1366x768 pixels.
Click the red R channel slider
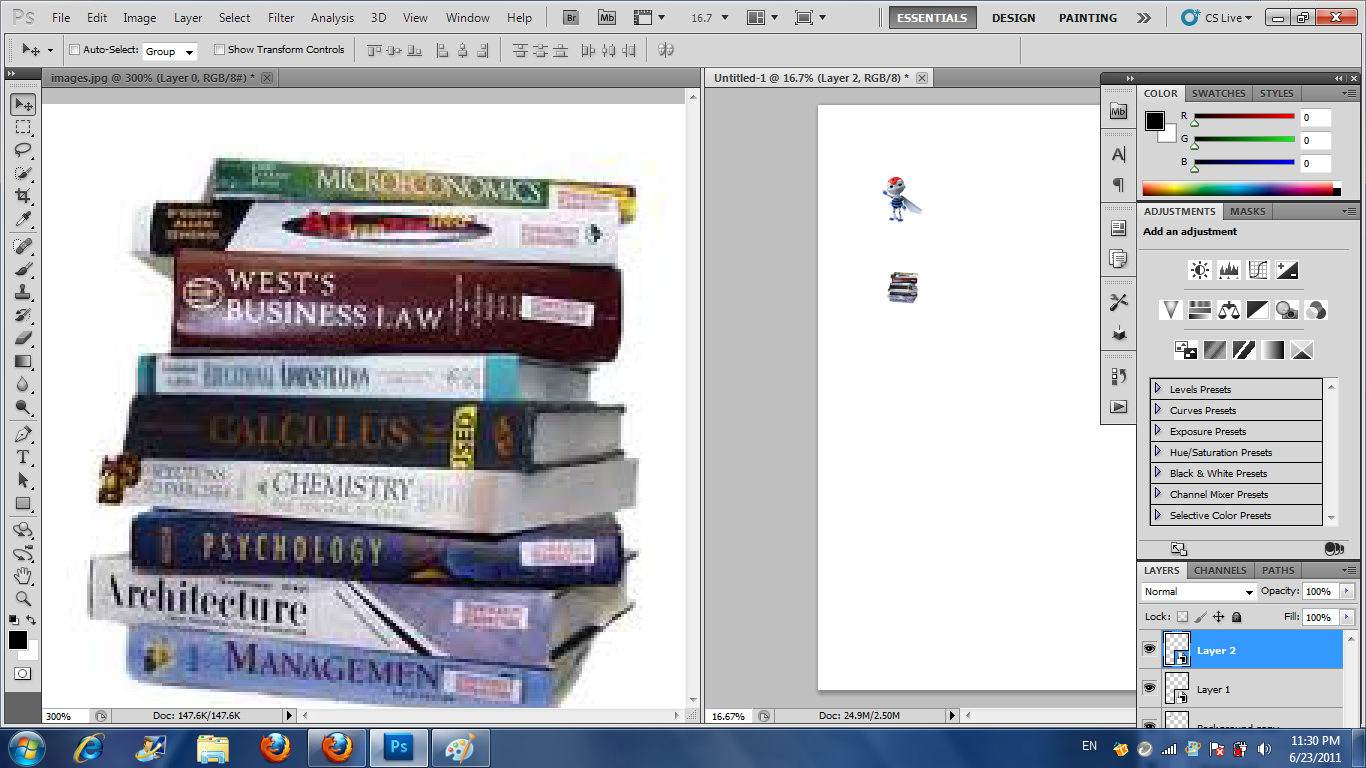click(x=1244, y=117)
